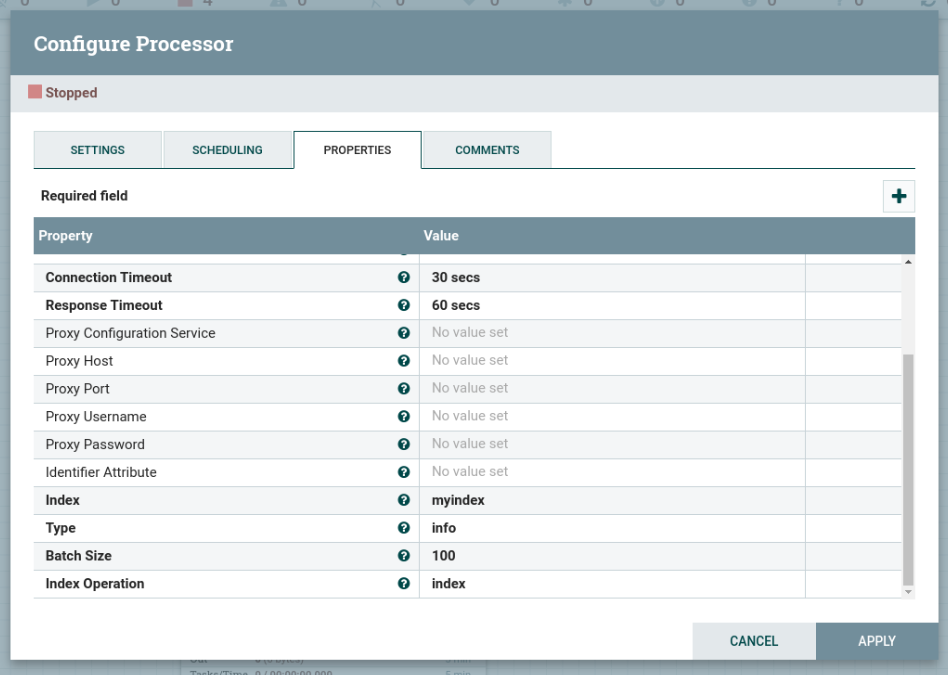Apply the processor configuration
Viewport: 948px width, 675px height.
(x=877, y=641)
